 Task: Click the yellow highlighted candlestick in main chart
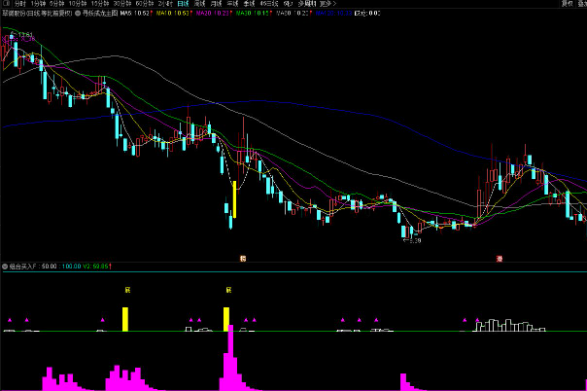(234, 199)
